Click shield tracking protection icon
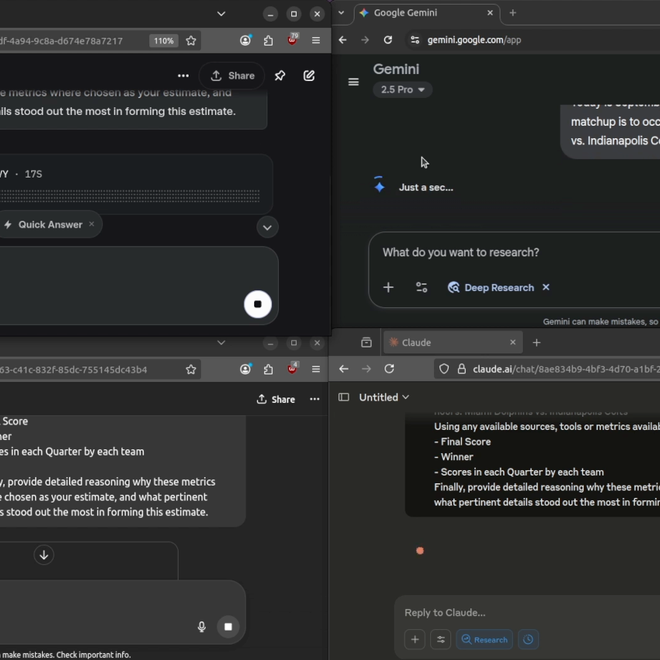This screenshot has height=660, width=660. coord(444,369)
